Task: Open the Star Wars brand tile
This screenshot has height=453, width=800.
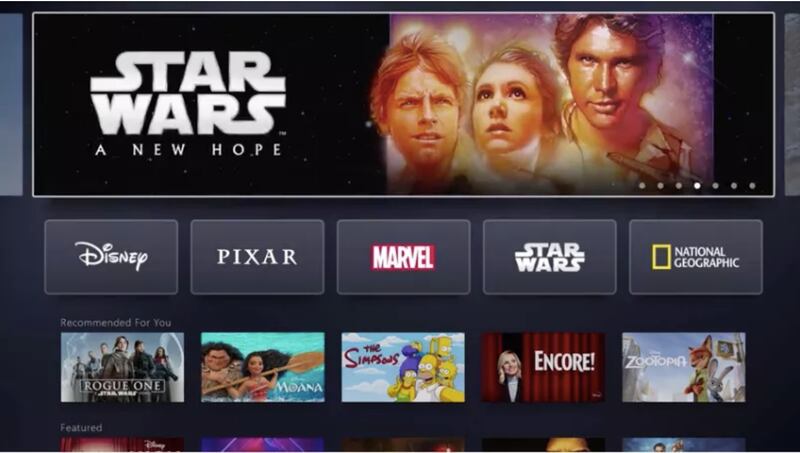Action: pos(549,257)
